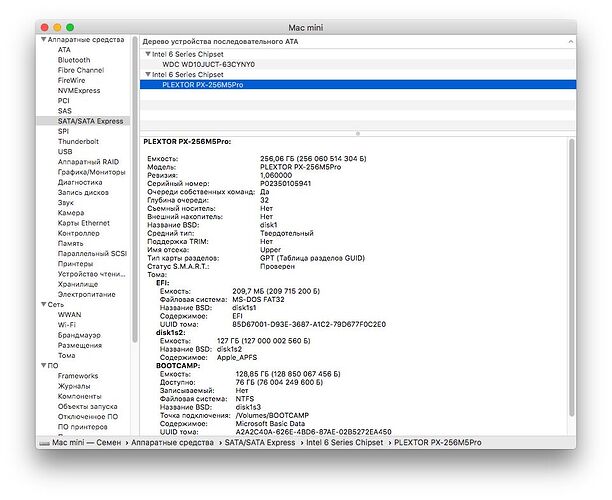Click UUID value 85D67001-D93E-3687-A1C2-79D677F0C2E0
The image size is (612, 500).
tap(309, 324)
